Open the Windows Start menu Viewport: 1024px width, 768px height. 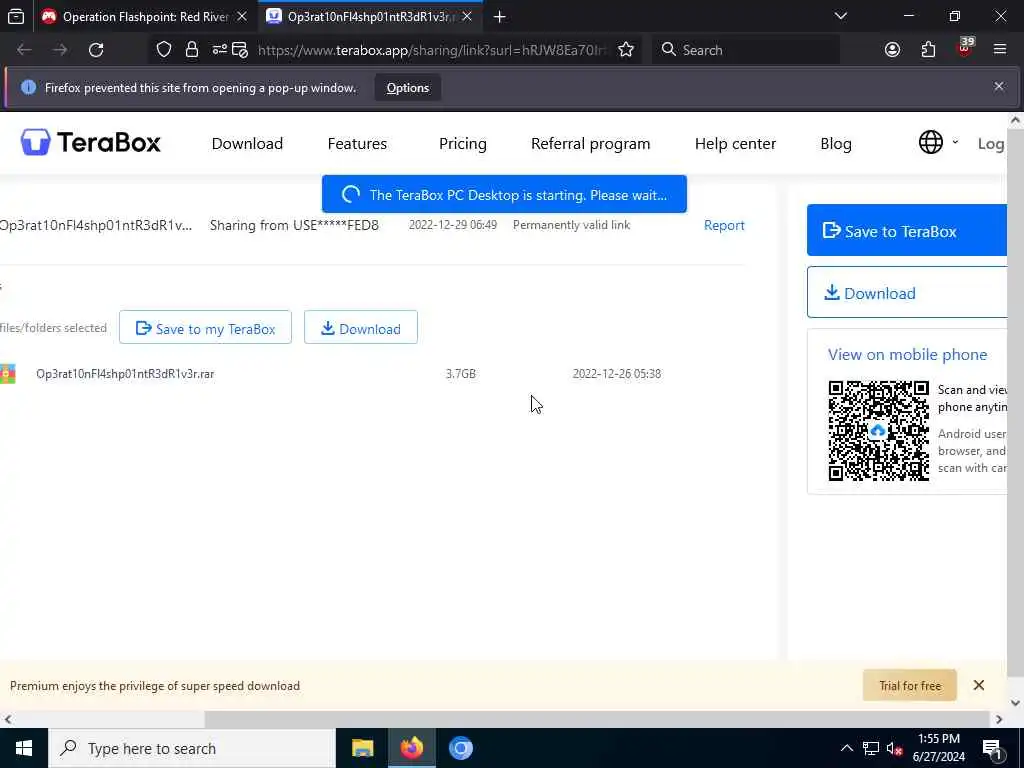tap(24, 748)
